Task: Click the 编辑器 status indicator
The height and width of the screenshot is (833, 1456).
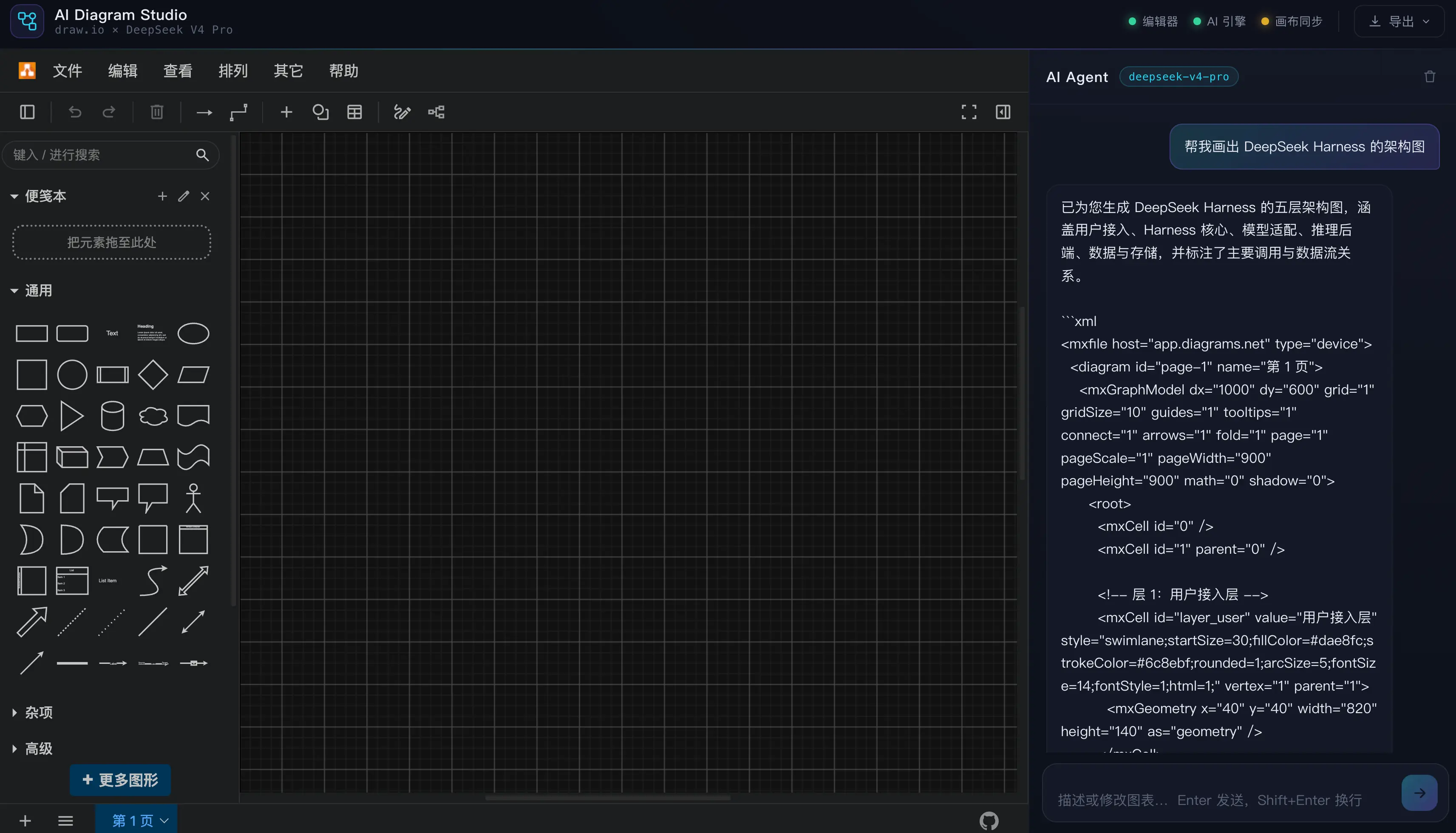Action: (1153, 21)
